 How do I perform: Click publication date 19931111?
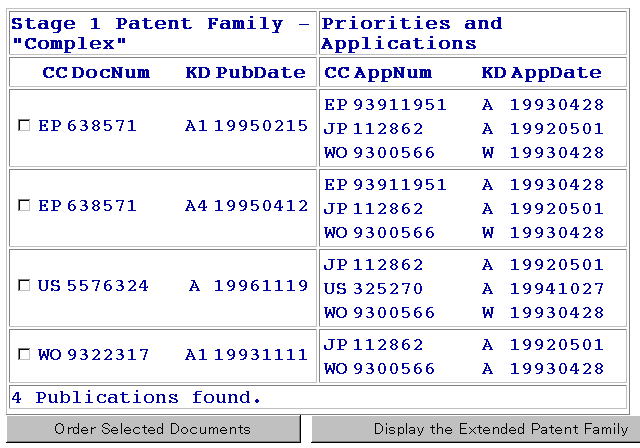tap(260, 354)
